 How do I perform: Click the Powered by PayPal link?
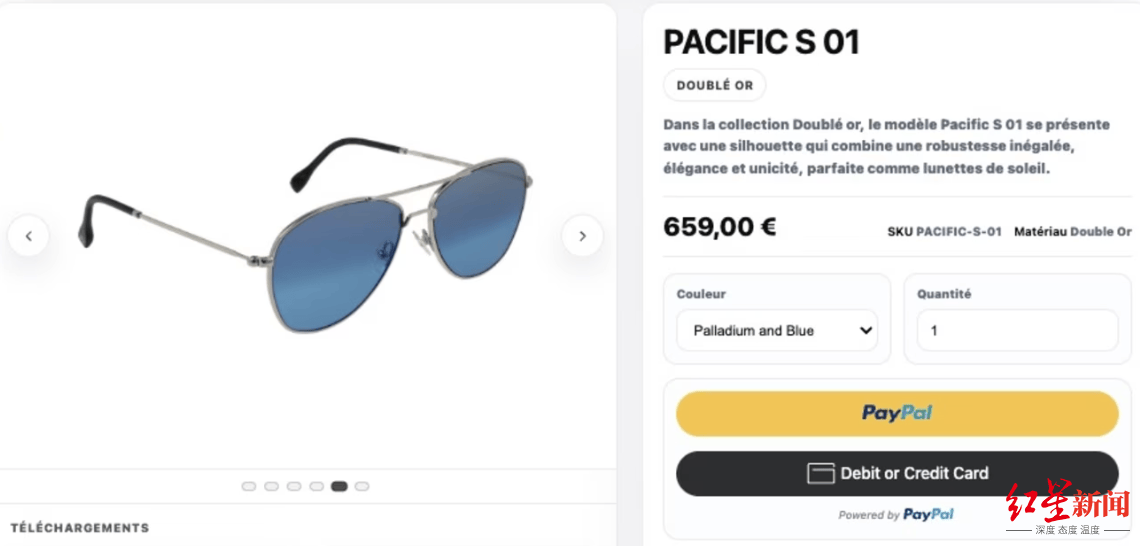(896, 515)
